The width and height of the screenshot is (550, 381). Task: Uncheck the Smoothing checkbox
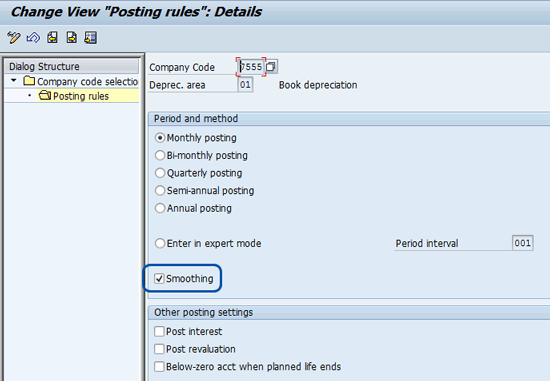159,279
